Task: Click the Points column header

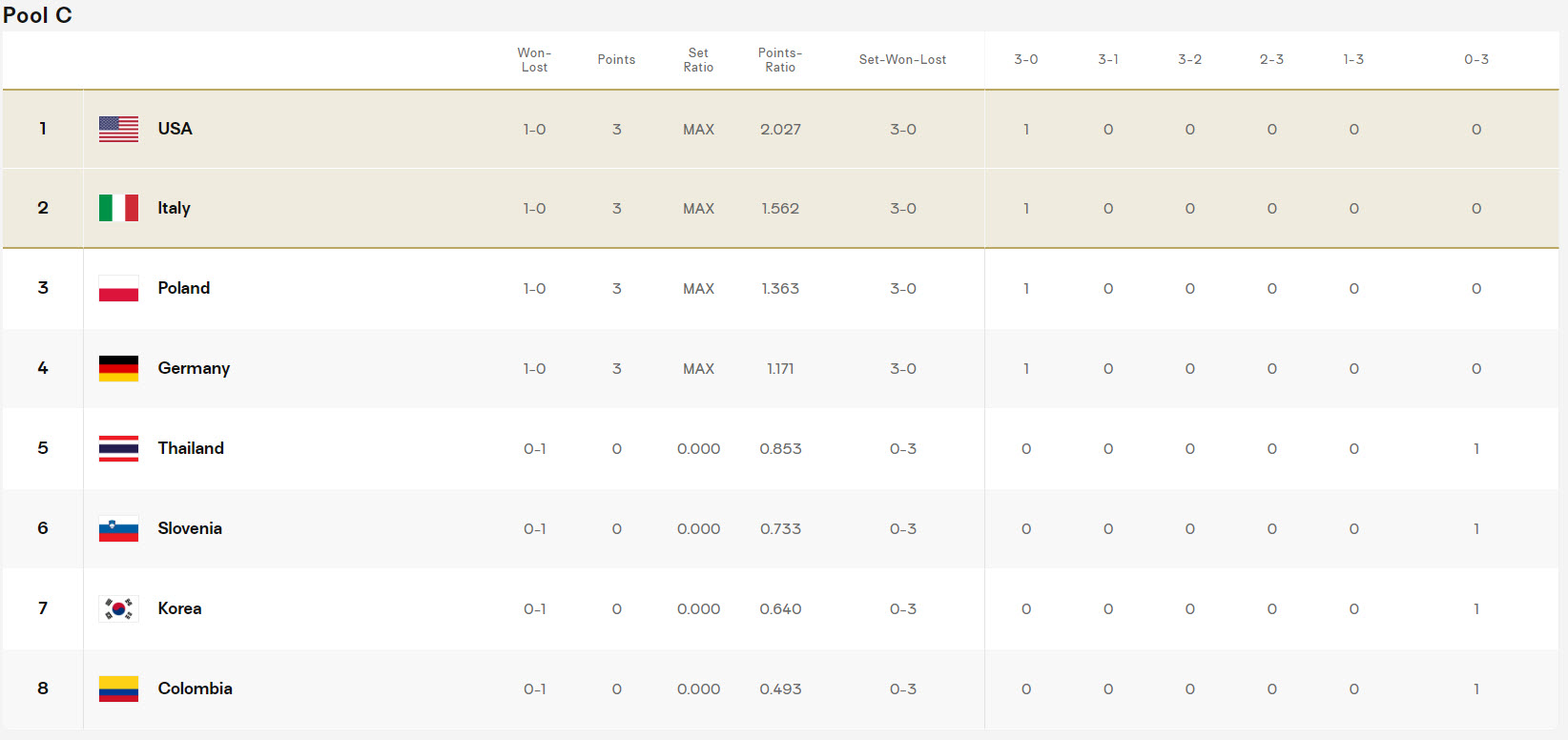Action: [x=616, y=59]
